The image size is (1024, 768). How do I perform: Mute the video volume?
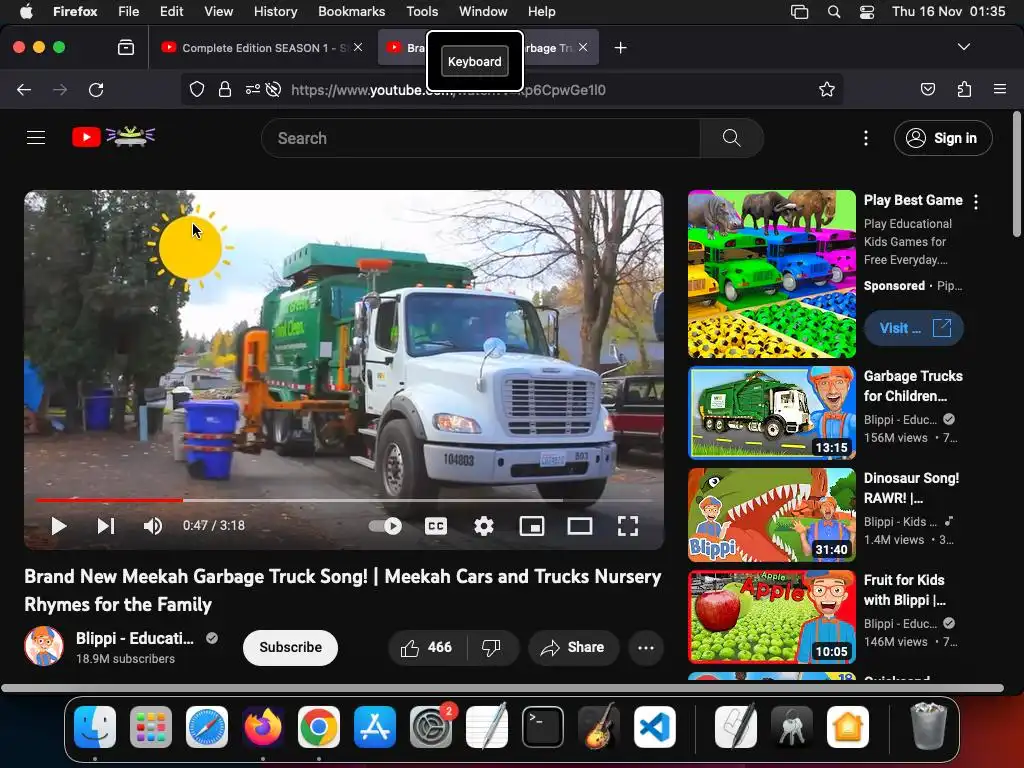(153, 526)
